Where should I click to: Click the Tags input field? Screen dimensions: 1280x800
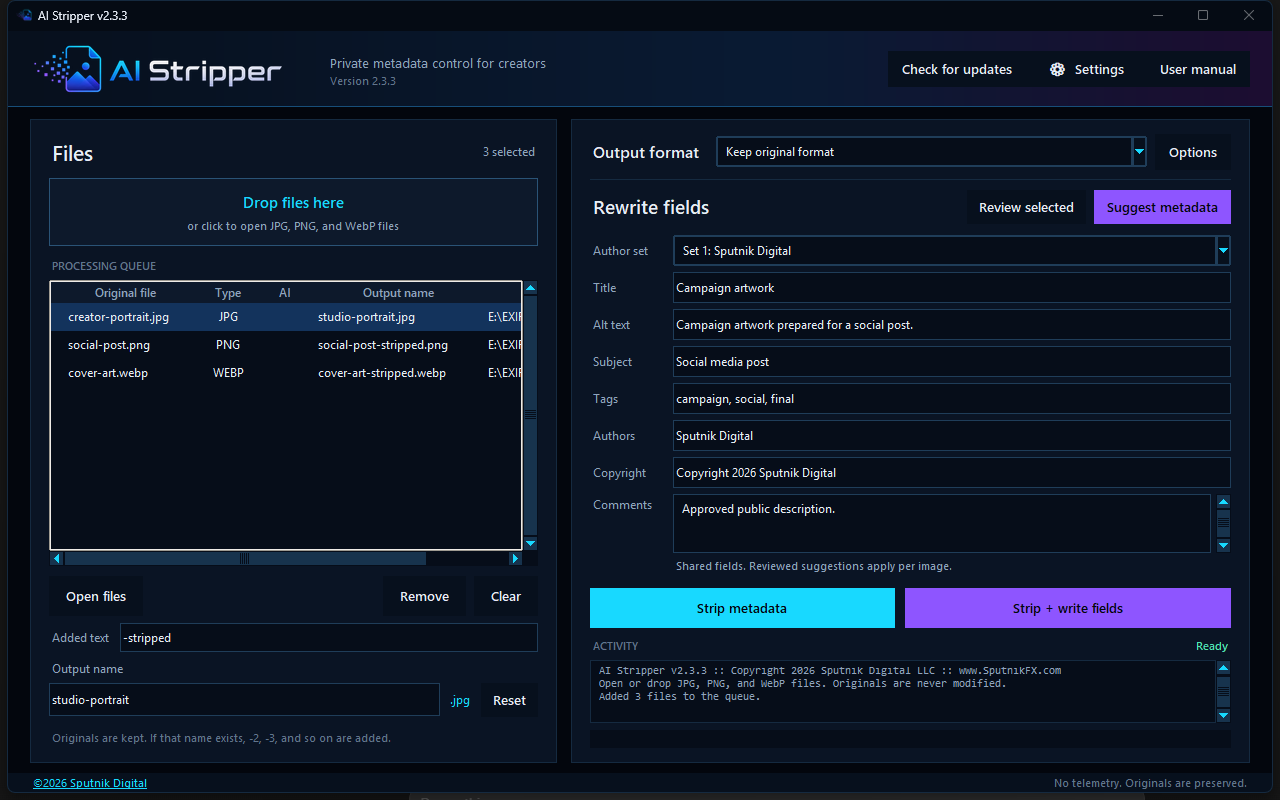[x=952, y=399]
